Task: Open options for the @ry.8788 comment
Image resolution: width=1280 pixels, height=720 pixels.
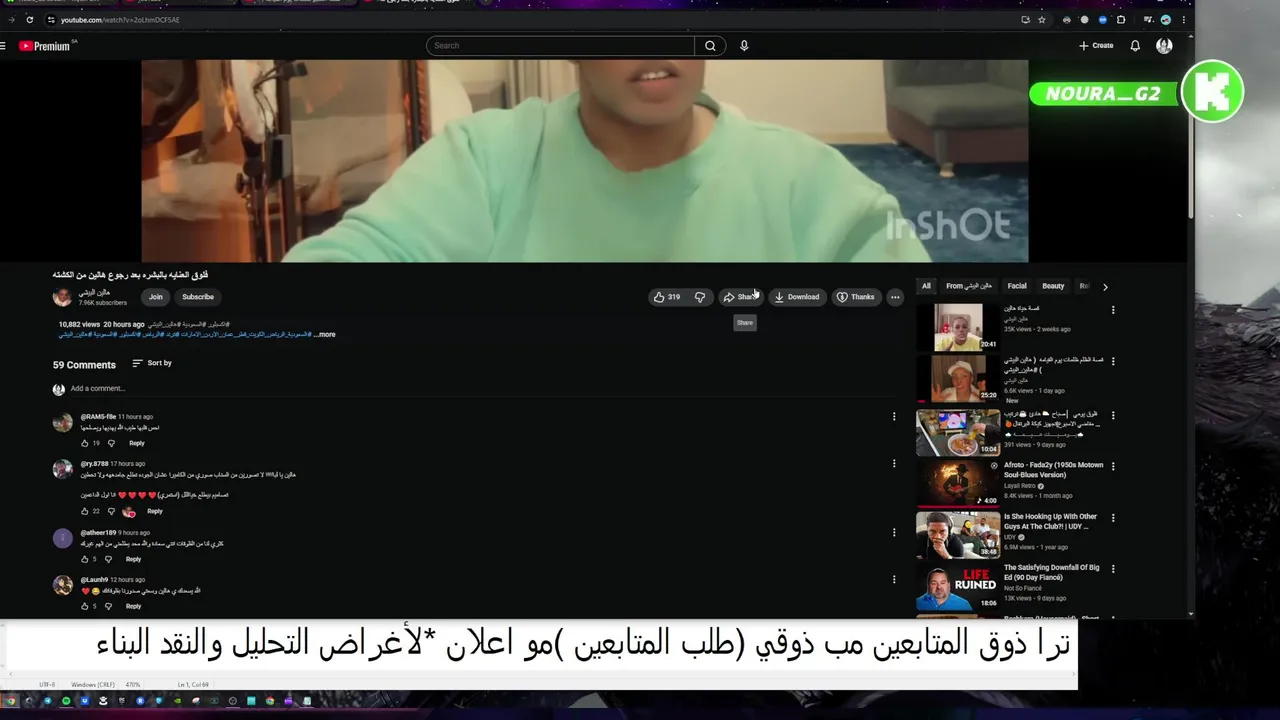Action: (x=894, y=464)
